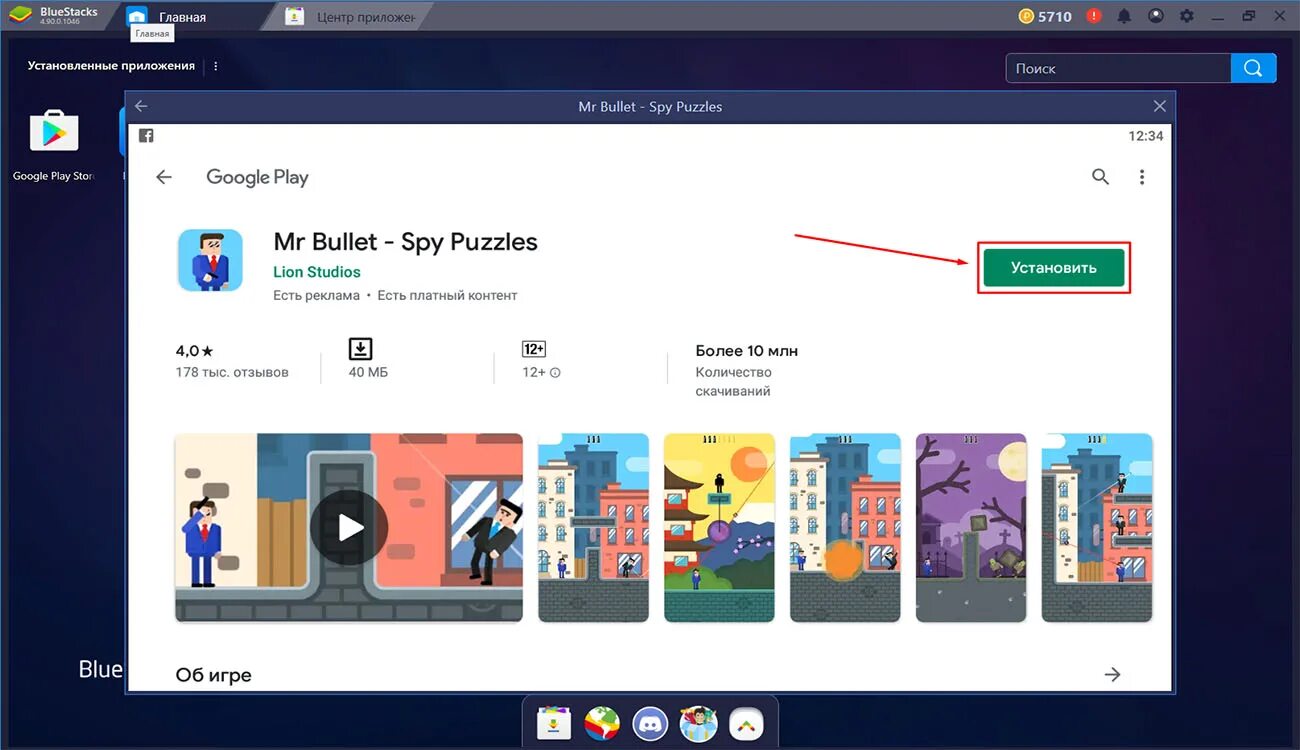Click the gold coin balance 5710
Screen dimensions: 1300x750
(1045, 16)
